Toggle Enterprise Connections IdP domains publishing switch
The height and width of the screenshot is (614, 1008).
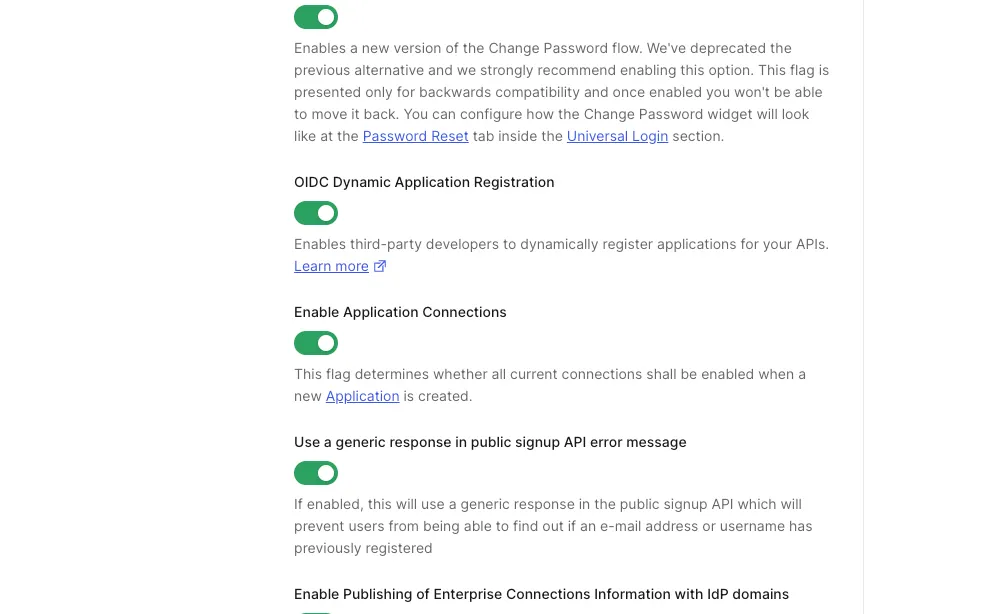316,613
